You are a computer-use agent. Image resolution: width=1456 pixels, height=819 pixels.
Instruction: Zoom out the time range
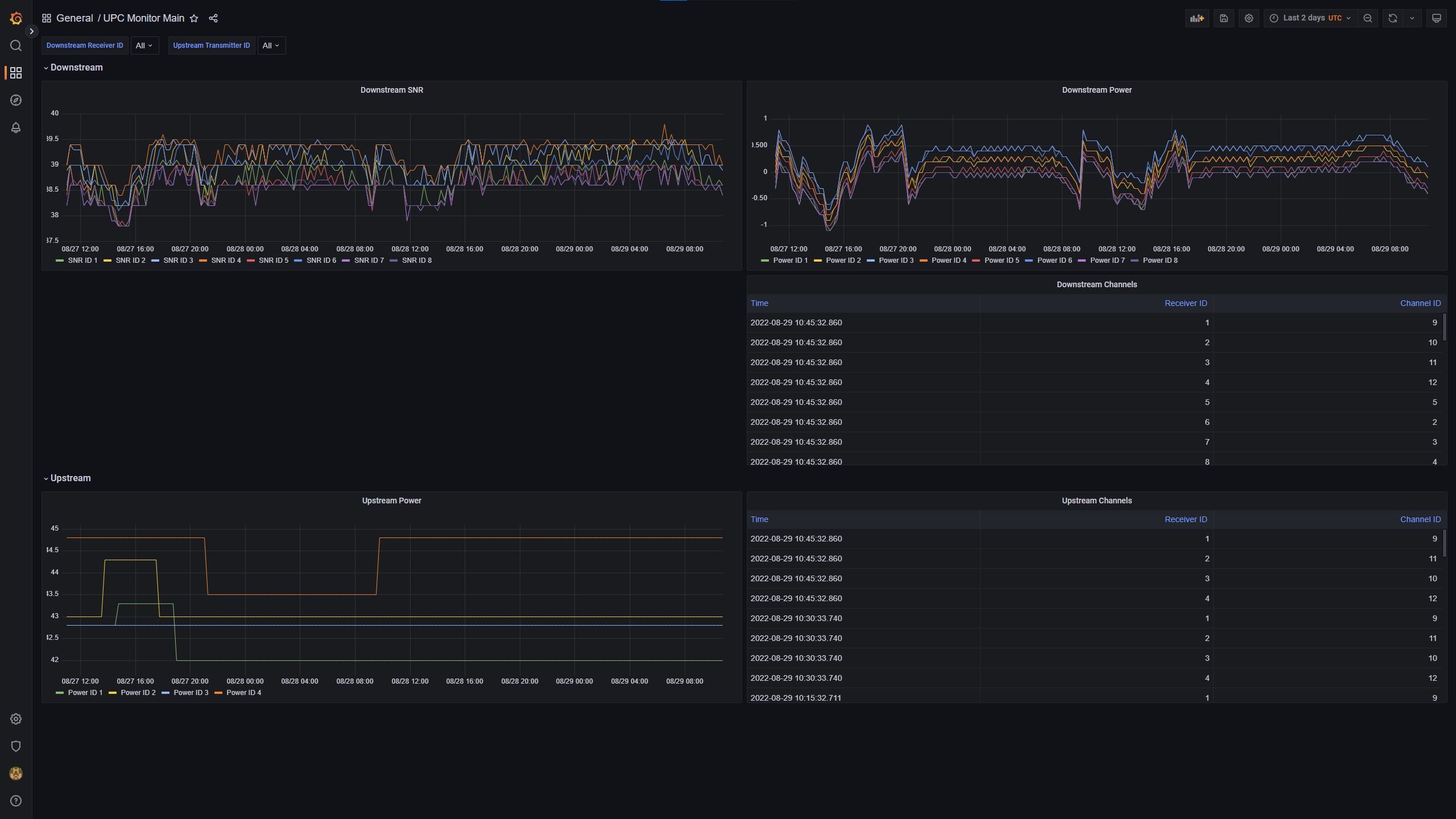click(x=1368, y=18)
